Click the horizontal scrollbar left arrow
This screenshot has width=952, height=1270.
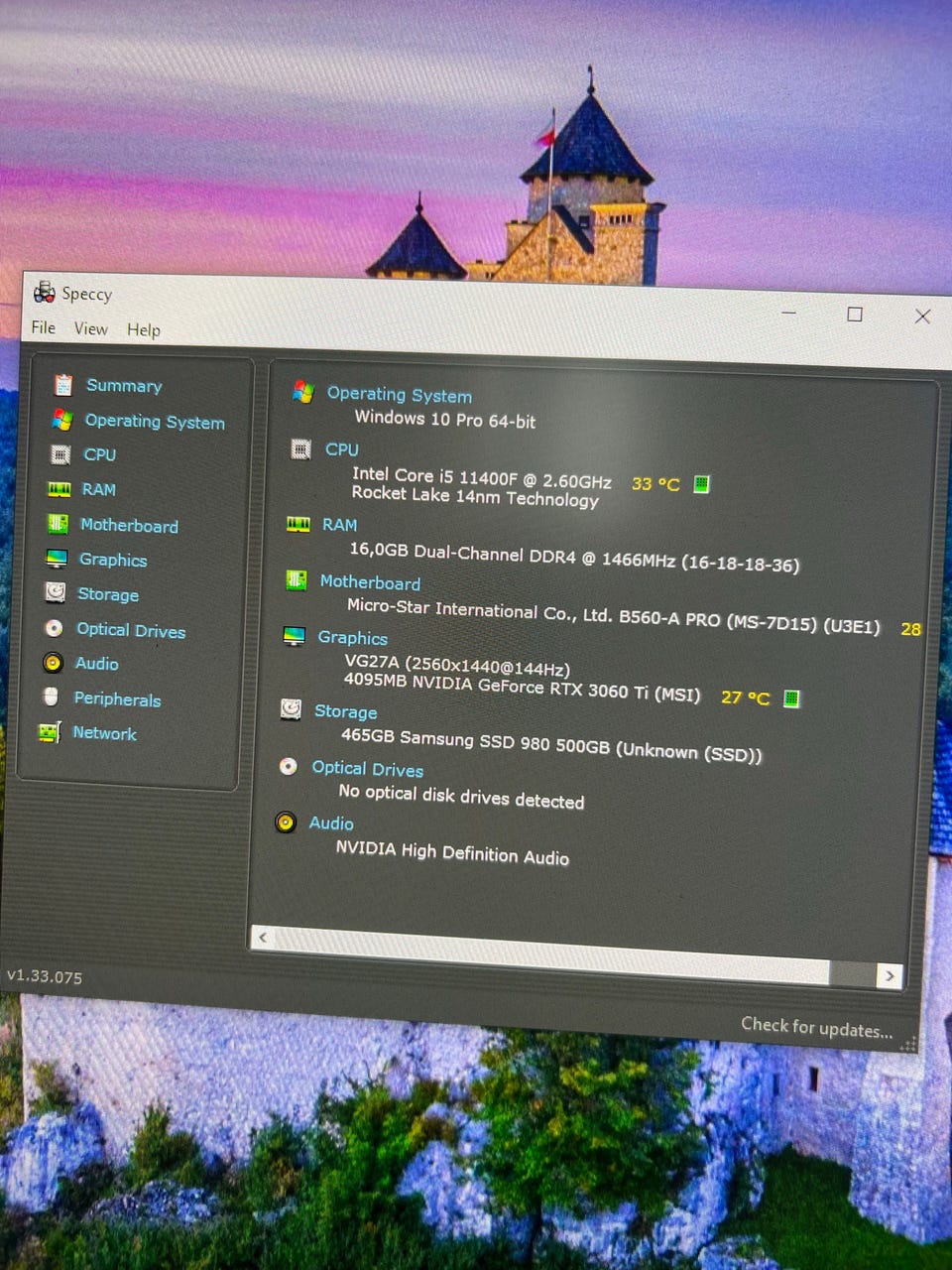tap(263, 938)
